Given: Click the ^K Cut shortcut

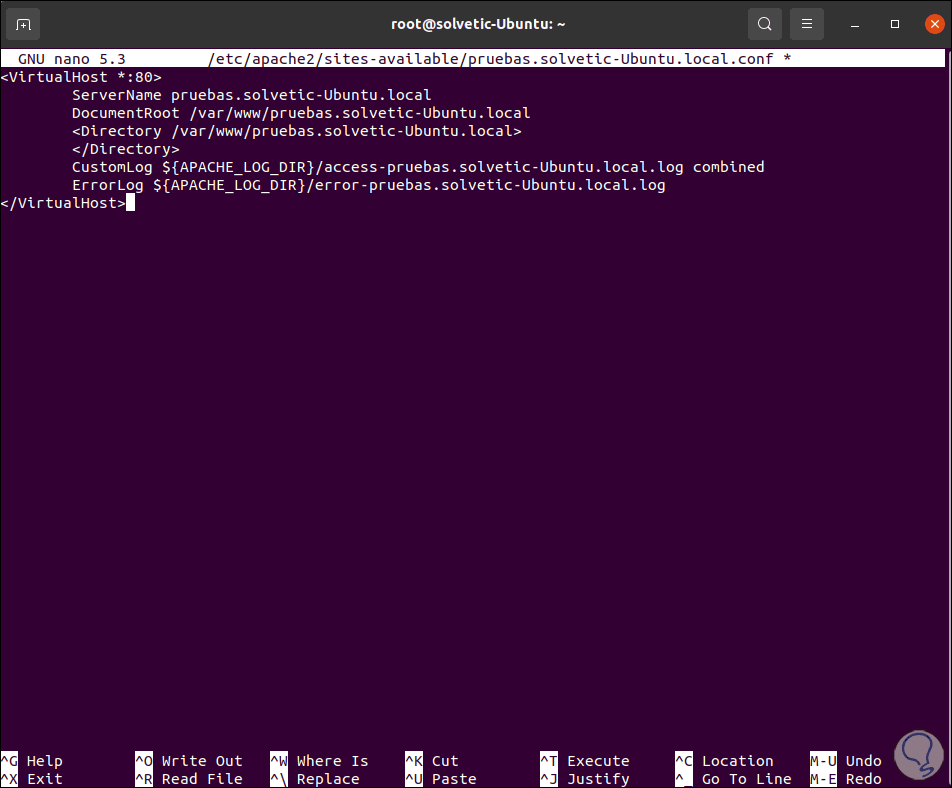Looking at the screenshot, I should pyautogui.click(x=432, y=761).
